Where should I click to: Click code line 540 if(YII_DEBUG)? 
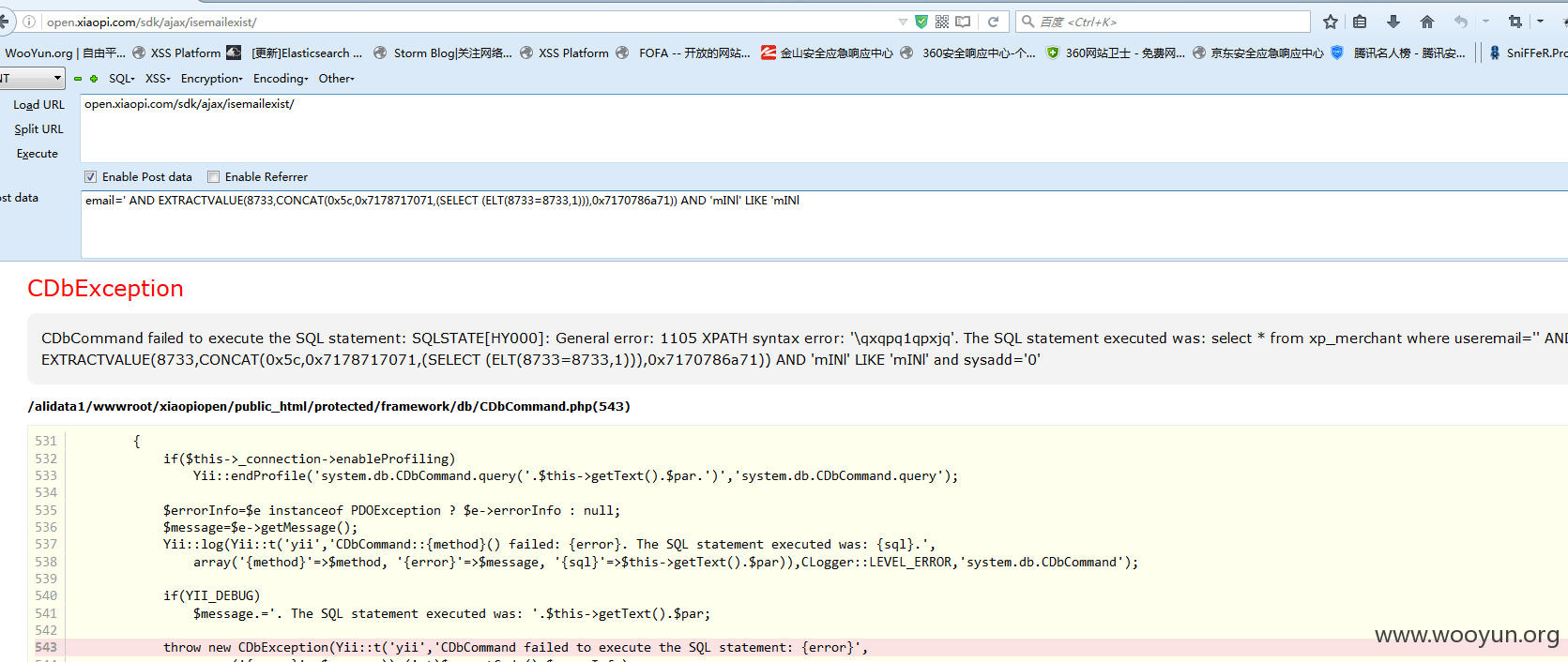coord(211,595)
